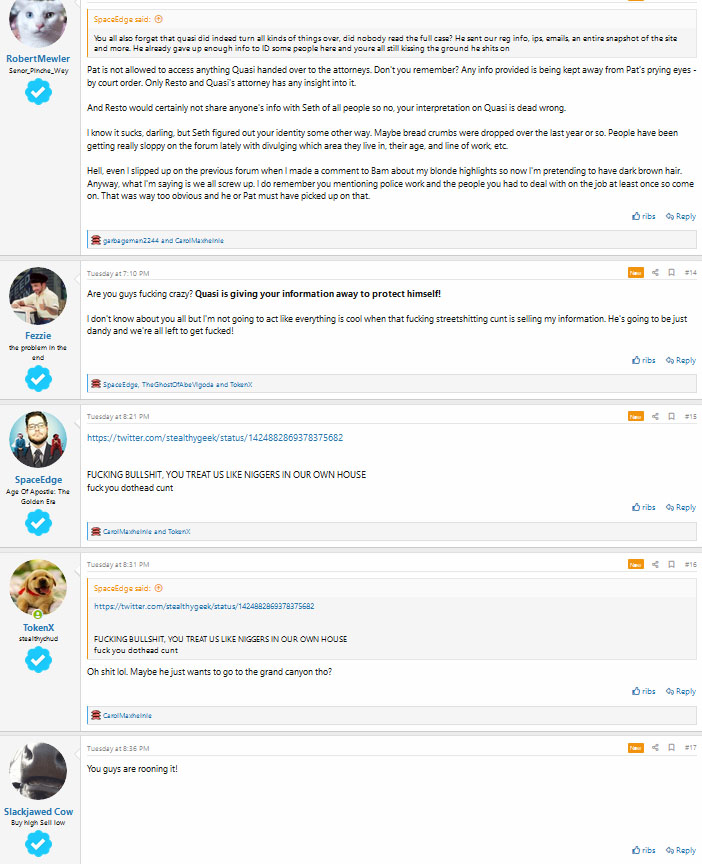Image resolution: width=702 pixels, height=864 pixels.
Task: Open post number #15 permalink
Action: point(690,416)
